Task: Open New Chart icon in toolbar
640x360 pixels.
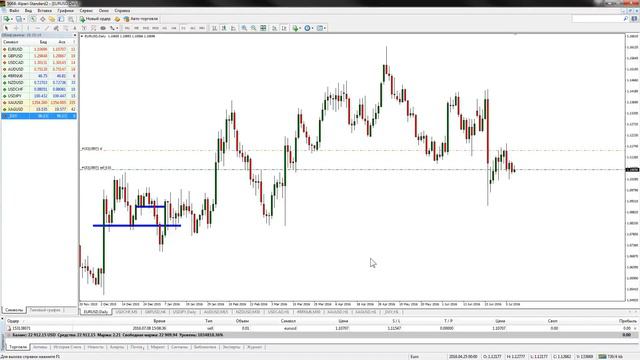Action: (7, 19)
